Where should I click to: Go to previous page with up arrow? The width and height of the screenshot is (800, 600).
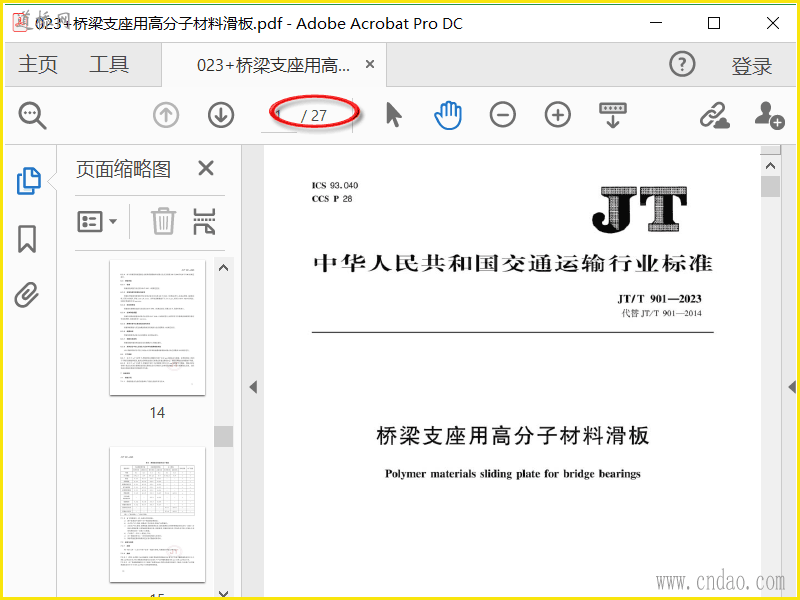166,115
